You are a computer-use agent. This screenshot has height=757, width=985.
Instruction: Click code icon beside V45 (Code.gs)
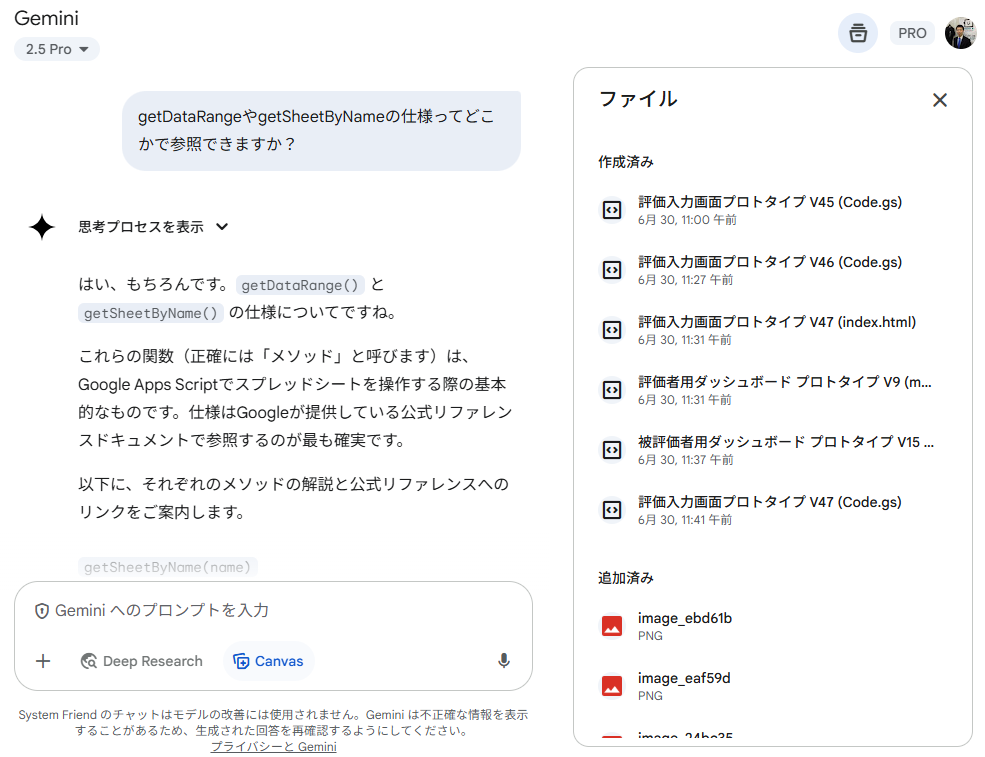[x=612, y=210]
